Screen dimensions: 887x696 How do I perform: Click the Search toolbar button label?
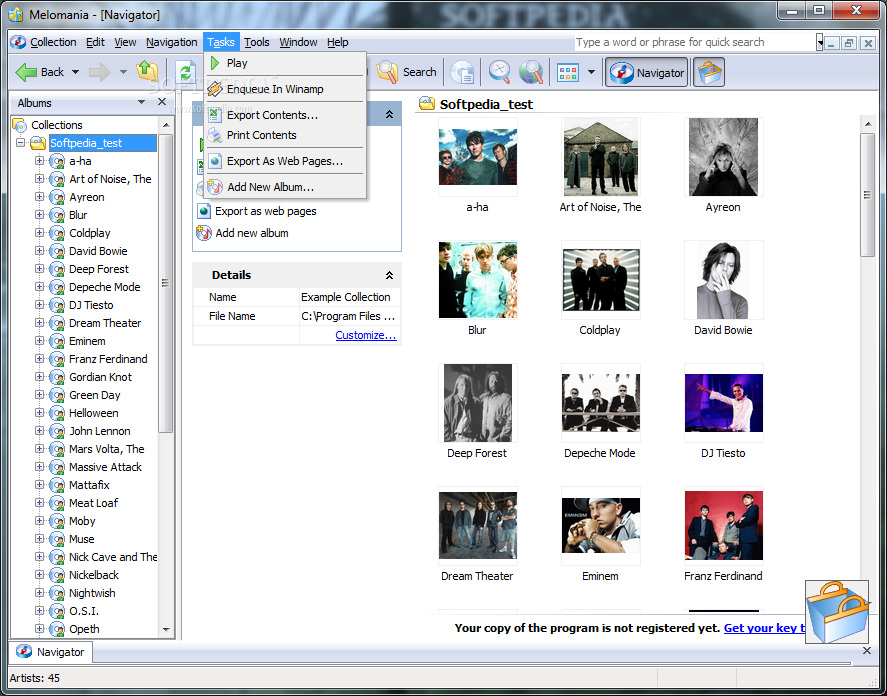pos(419,72)
